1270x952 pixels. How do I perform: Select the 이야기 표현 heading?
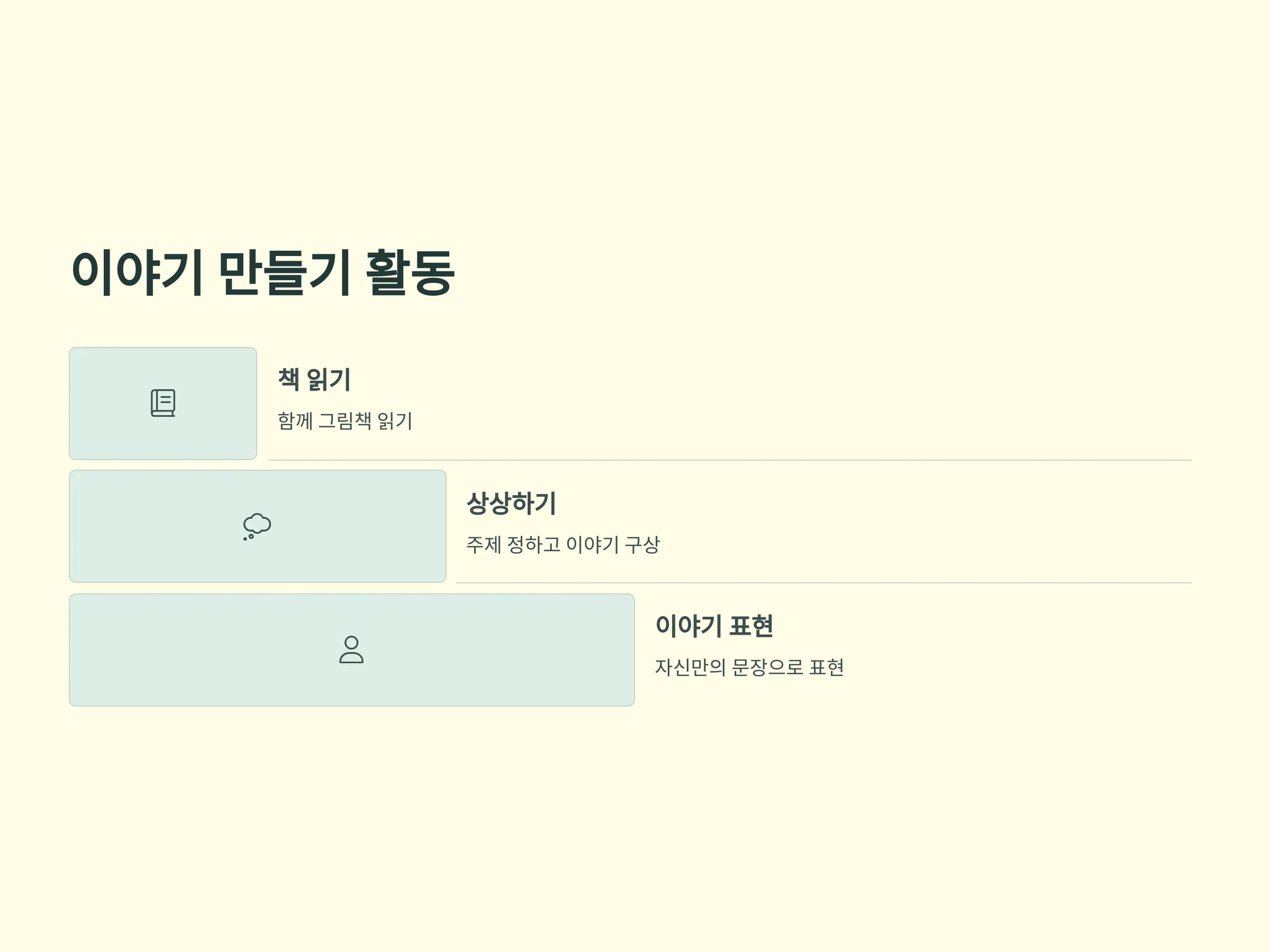click(x=714, y=626)
